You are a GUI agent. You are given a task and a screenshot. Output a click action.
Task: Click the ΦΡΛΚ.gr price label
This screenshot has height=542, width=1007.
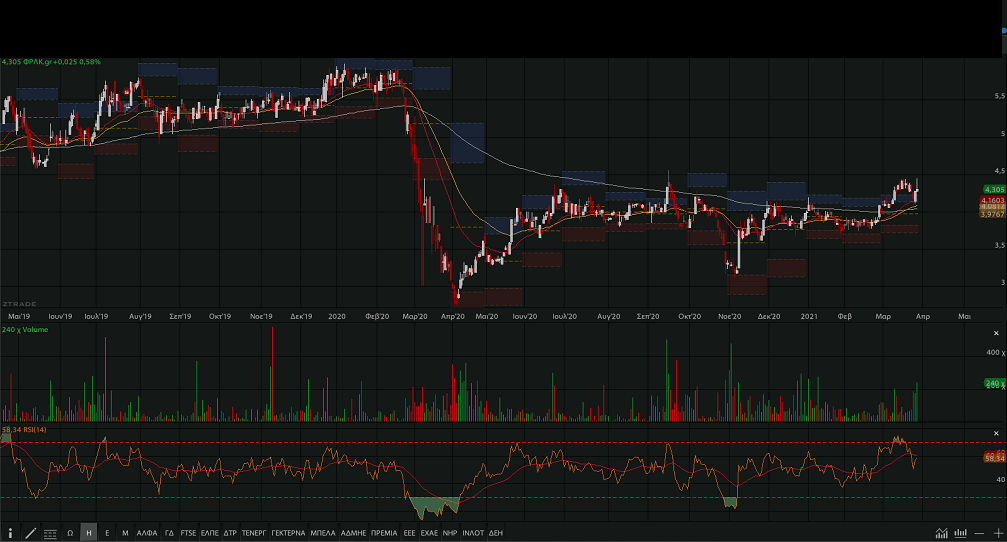click(52, 62)
